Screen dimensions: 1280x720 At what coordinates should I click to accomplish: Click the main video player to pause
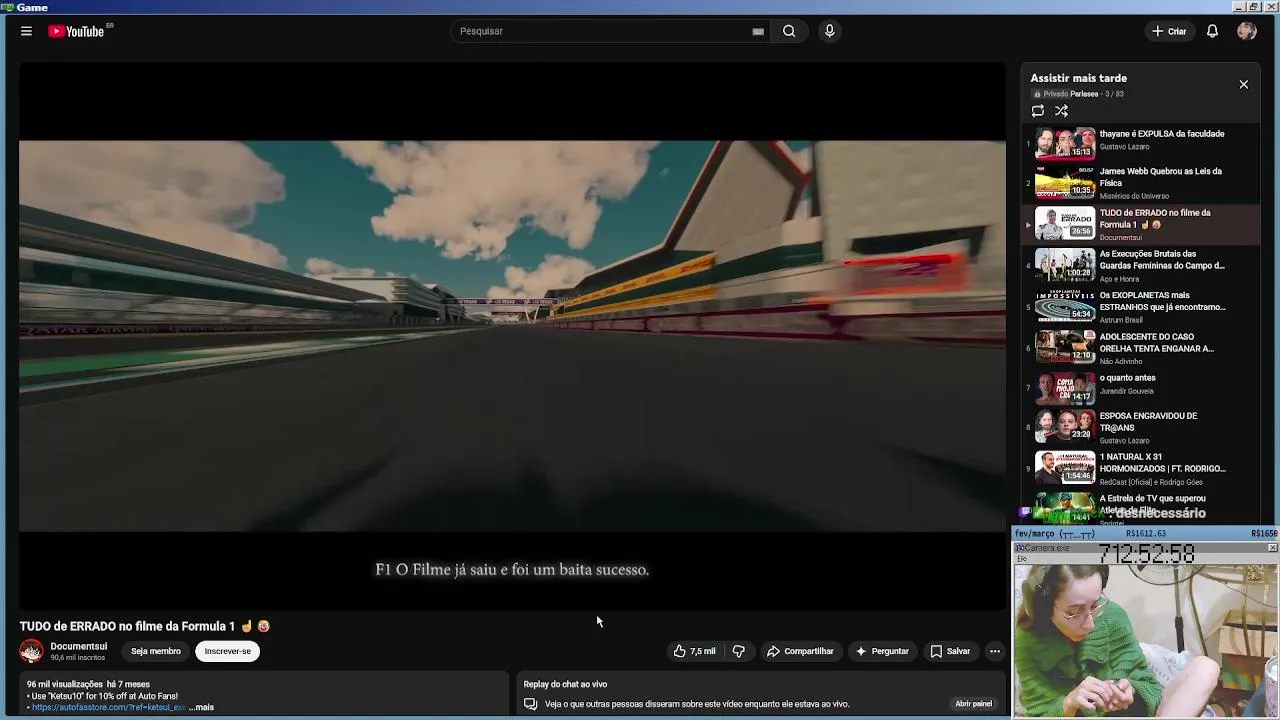pos(512,335)
